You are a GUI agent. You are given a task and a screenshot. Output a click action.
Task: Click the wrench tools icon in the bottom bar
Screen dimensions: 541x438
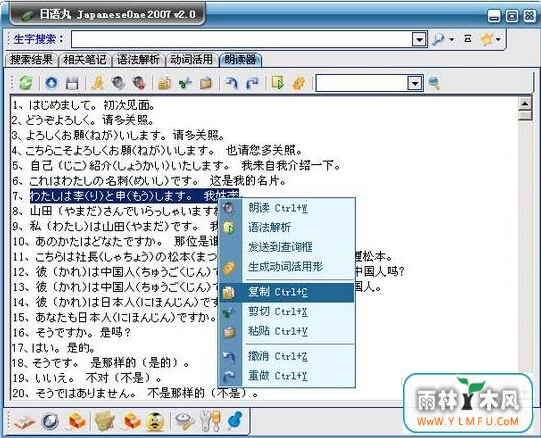click(210, 421)
